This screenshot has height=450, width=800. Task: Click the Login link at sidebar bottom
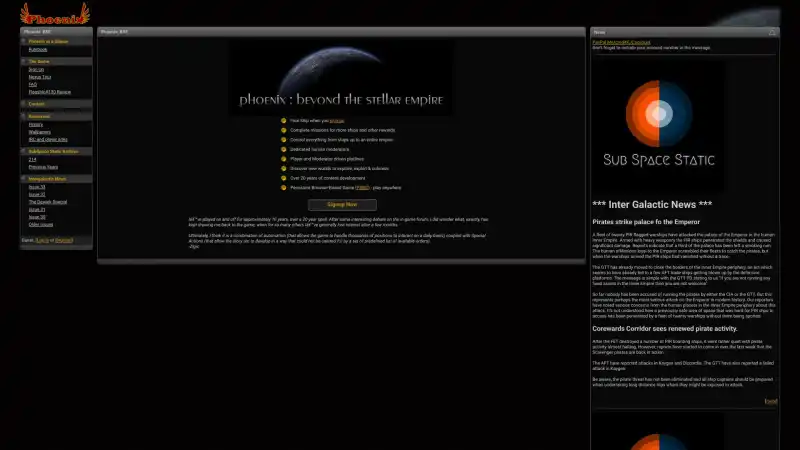pos(41,240)
